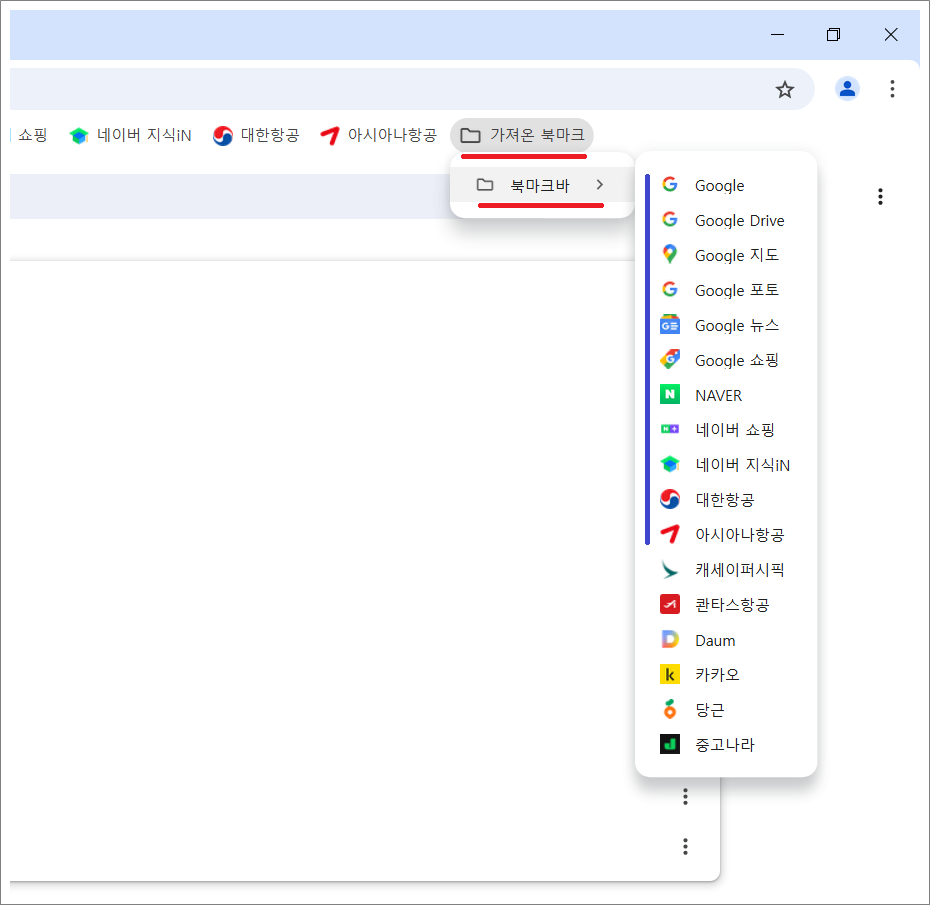Click 네이버 지식iN on the bookmarks bar
Image resolution: width=930 pixels, height=905 pixels.
click(x=130, y=135)
